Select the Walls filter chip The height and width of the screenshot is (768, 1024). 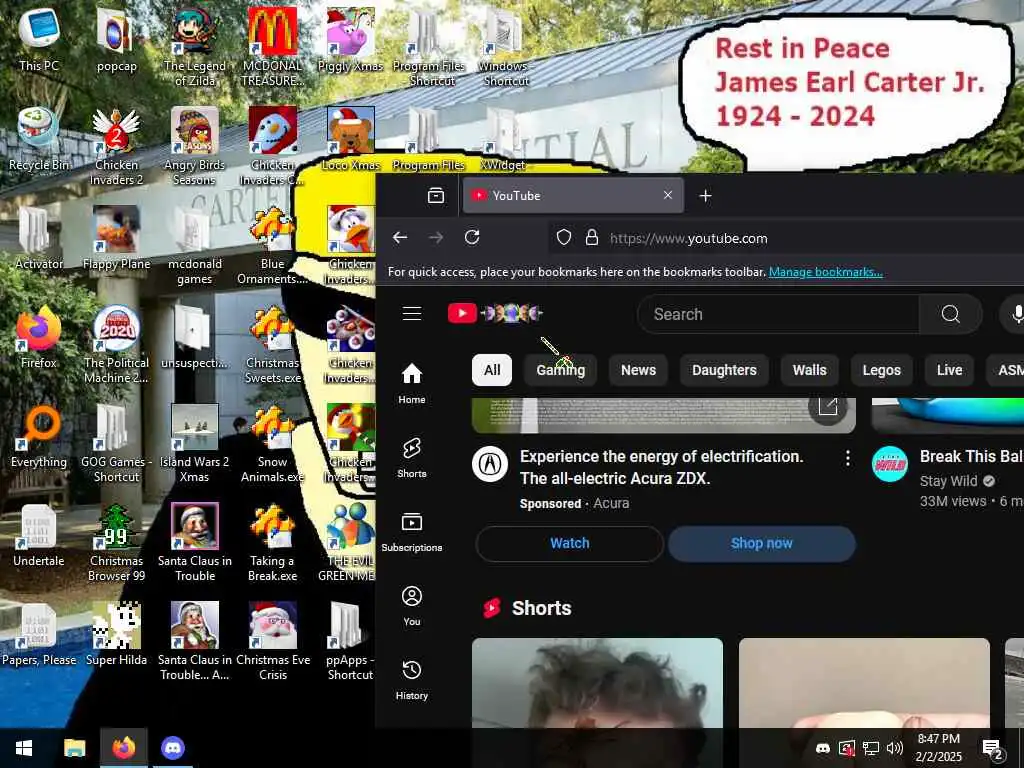[x=809, y=370]
